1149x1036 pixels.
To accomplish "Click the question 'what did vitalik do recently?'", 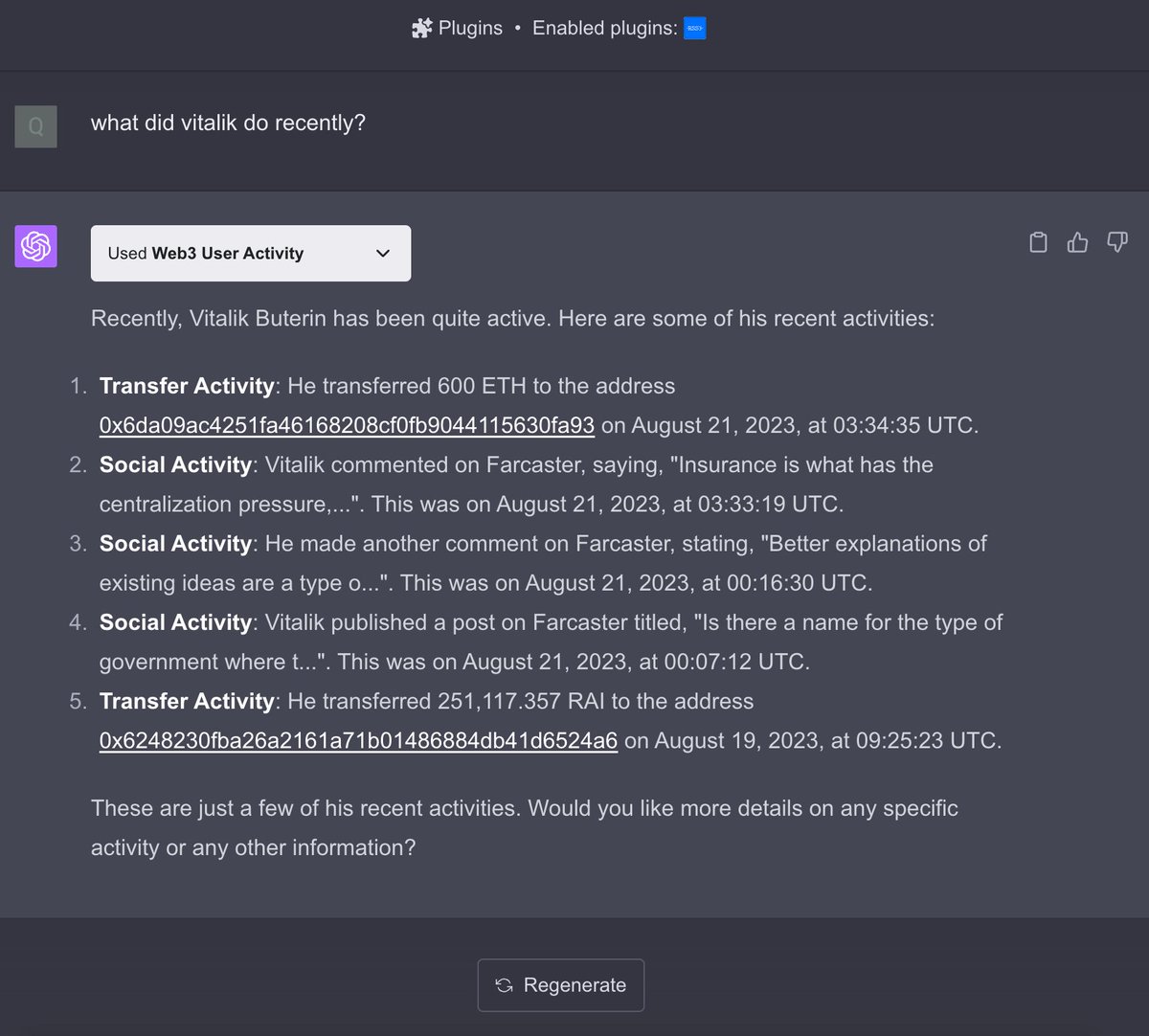I will (228, 123).
